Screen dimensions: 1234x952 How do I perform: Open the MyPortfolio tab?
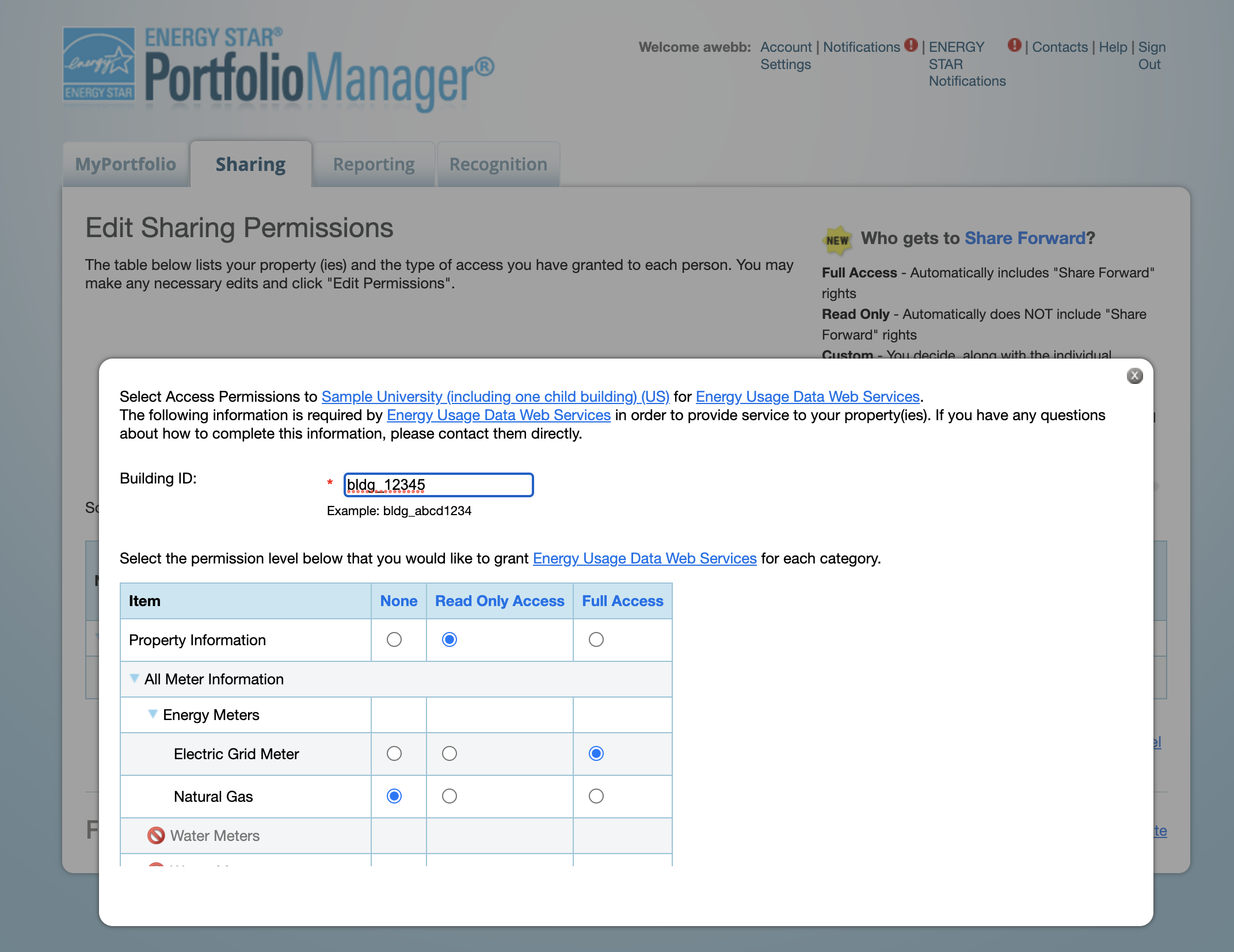125,164
